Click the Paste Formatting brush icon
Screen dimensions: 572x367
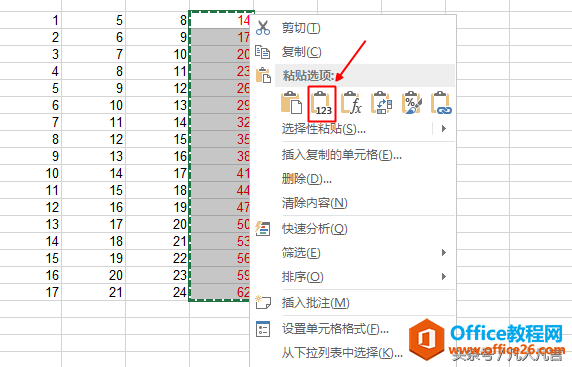pos(411,103)
